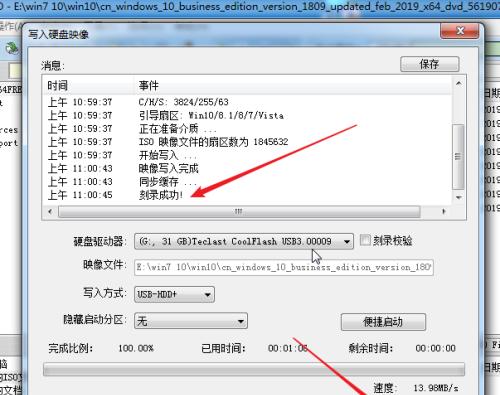Viewport: 500px width, 395px height.
Task: Click the 00:00:00 remaining time value
Action: tap(435, 348)
